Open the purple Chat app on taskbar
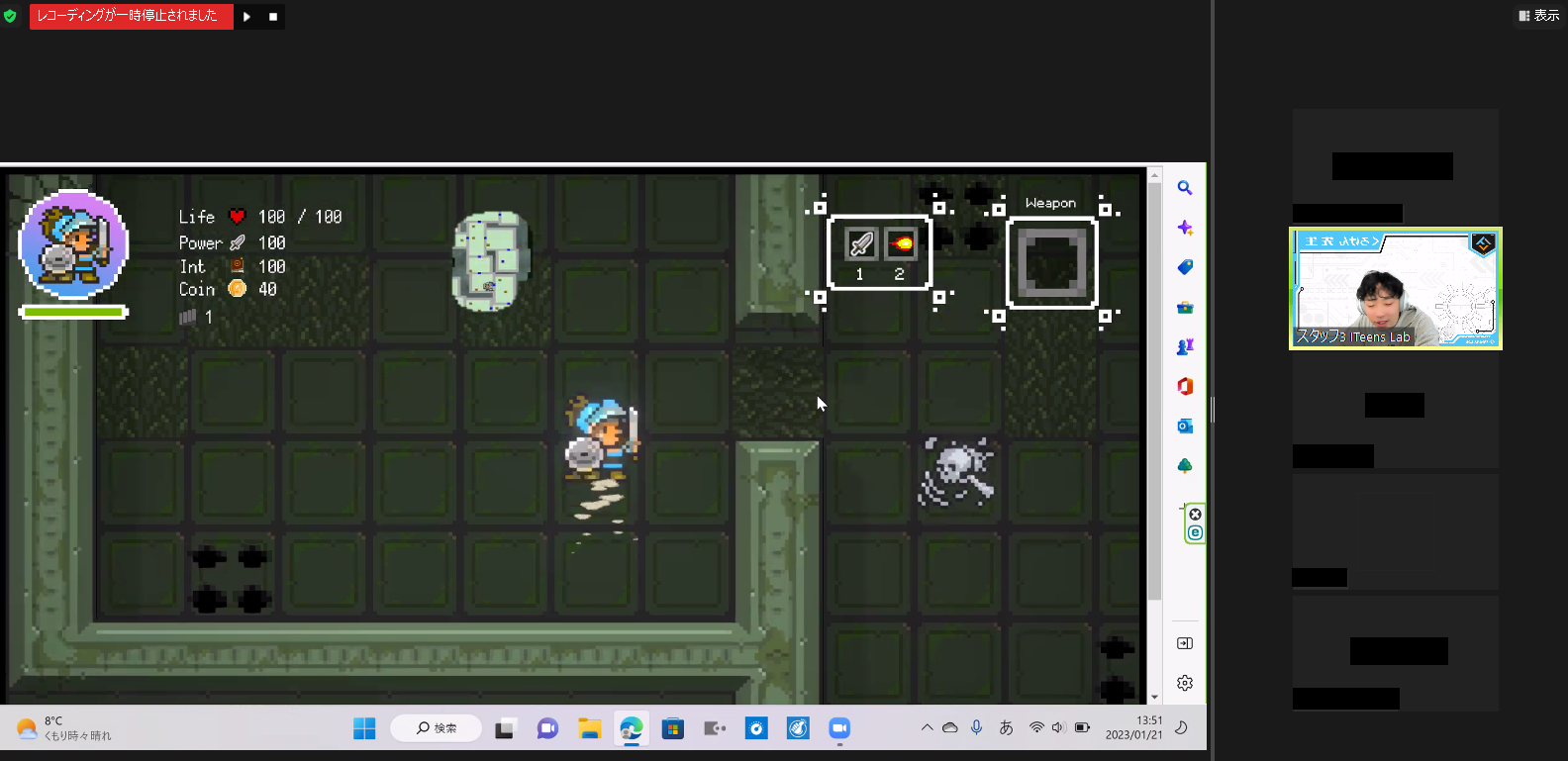The height and width of the screenshot is (761, 1568). pyautogui.click(x=547, y=729)
